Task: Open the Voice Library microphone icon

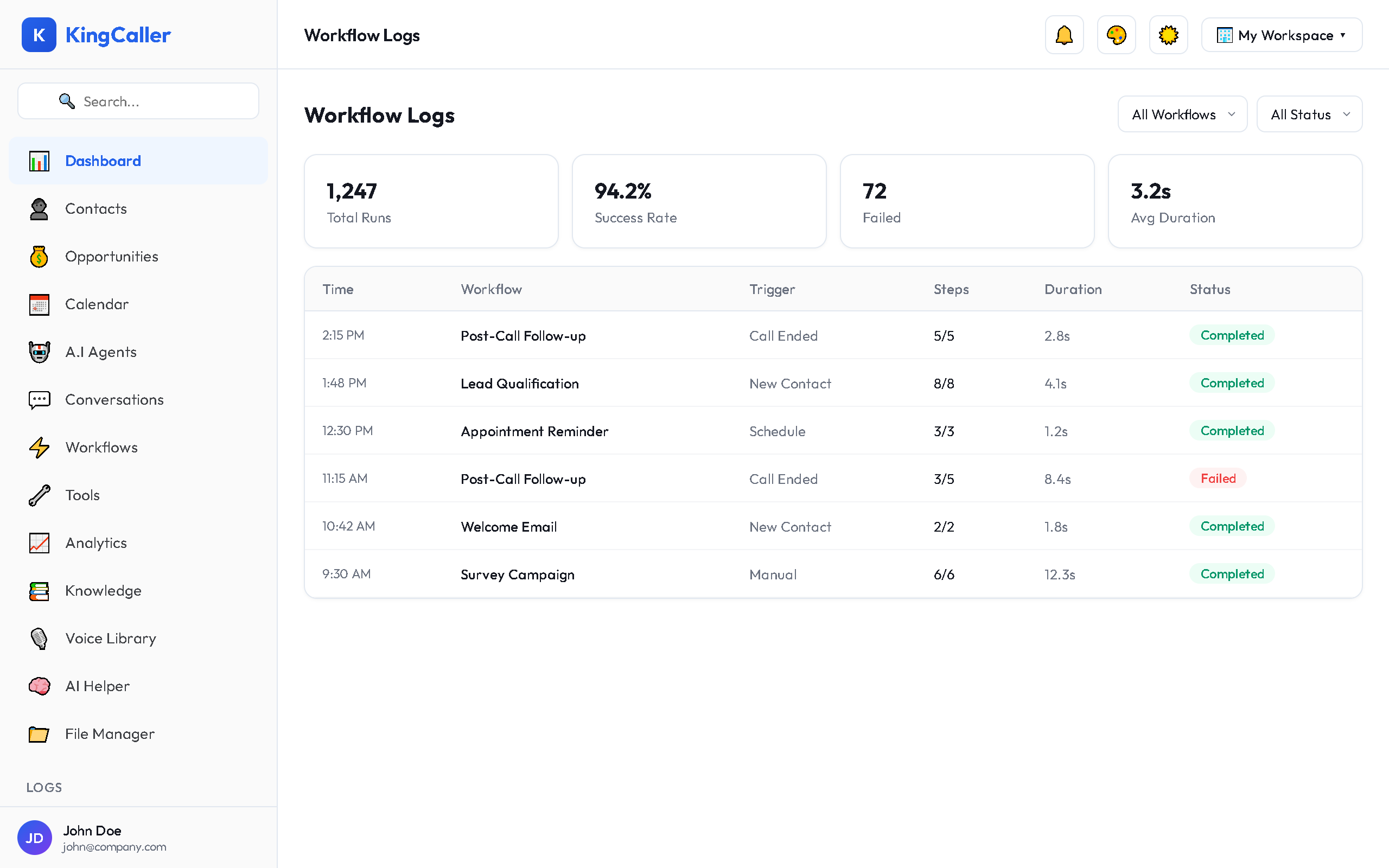Action: 39,639
